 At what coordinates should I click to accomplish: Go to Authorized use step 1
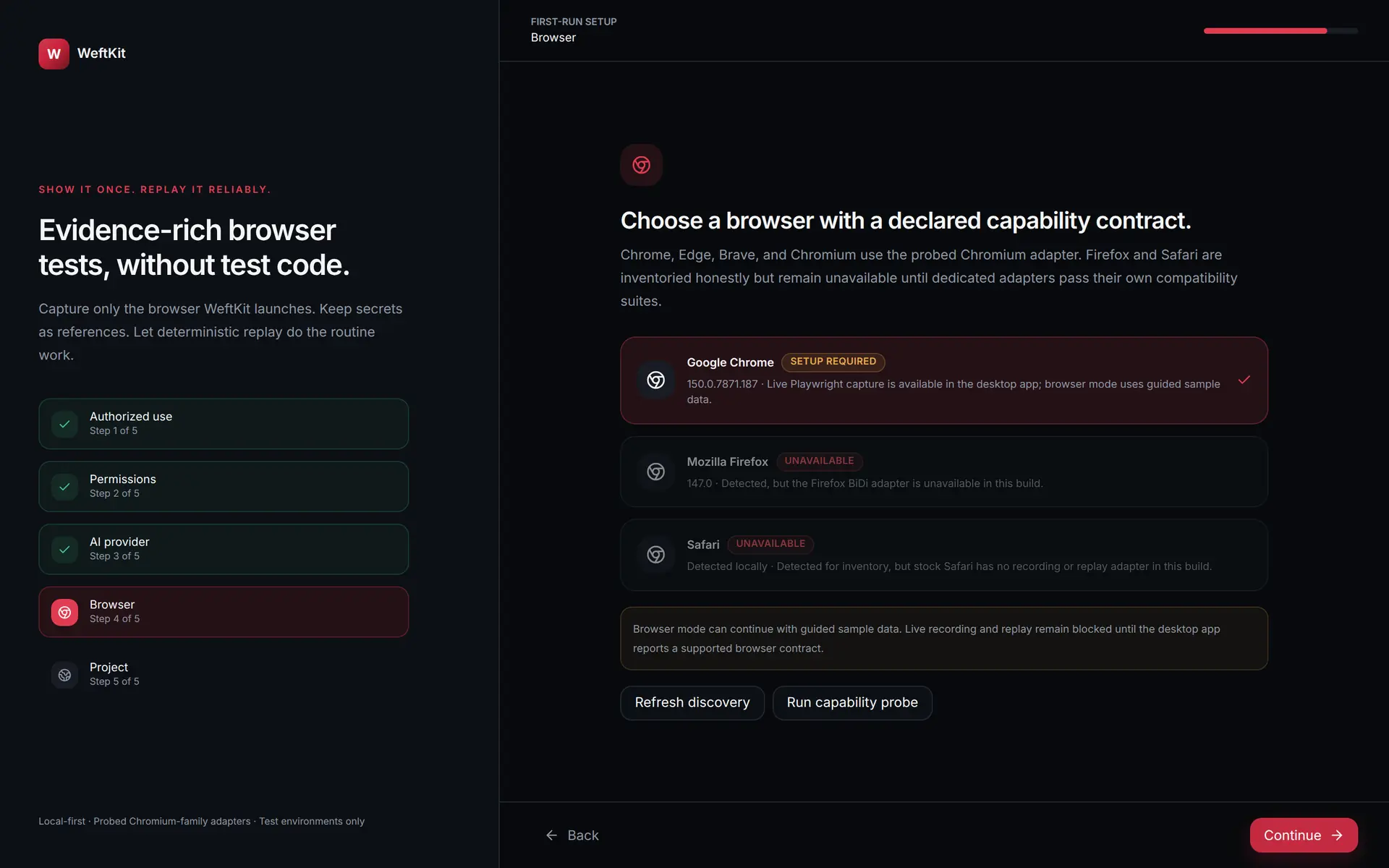224,424
